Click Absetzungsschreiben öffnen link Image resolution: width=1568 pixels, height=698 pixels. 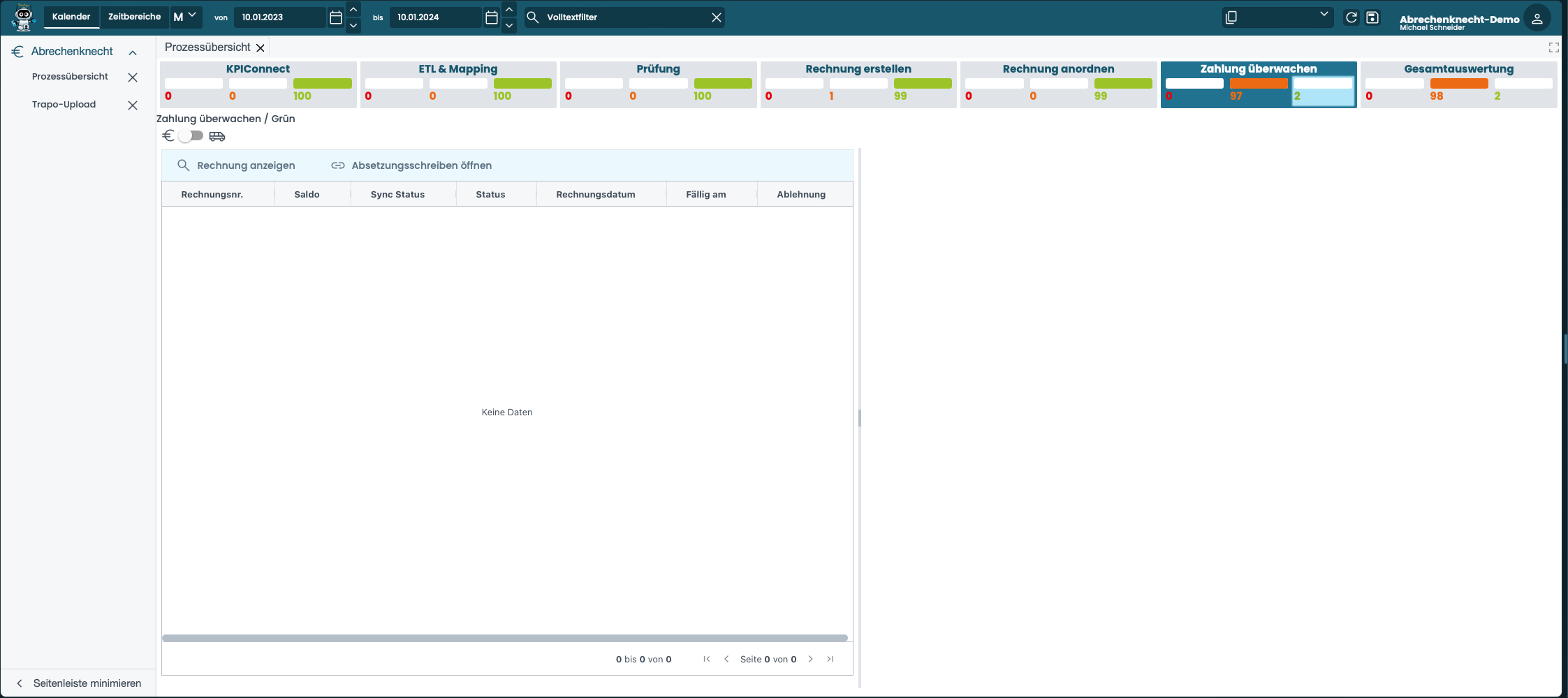pos(411,165)
